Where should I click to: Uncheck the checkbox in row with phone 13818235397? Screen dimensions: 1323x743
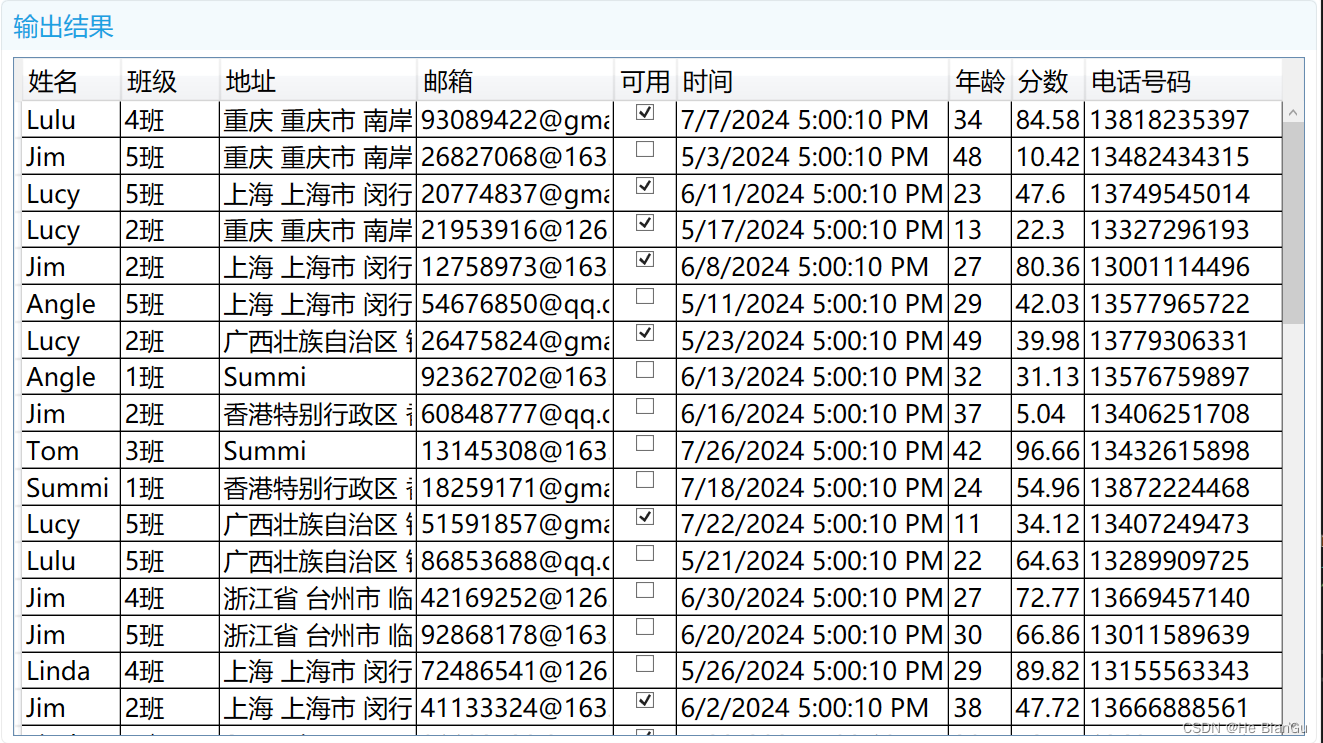(x=645, y=113)
